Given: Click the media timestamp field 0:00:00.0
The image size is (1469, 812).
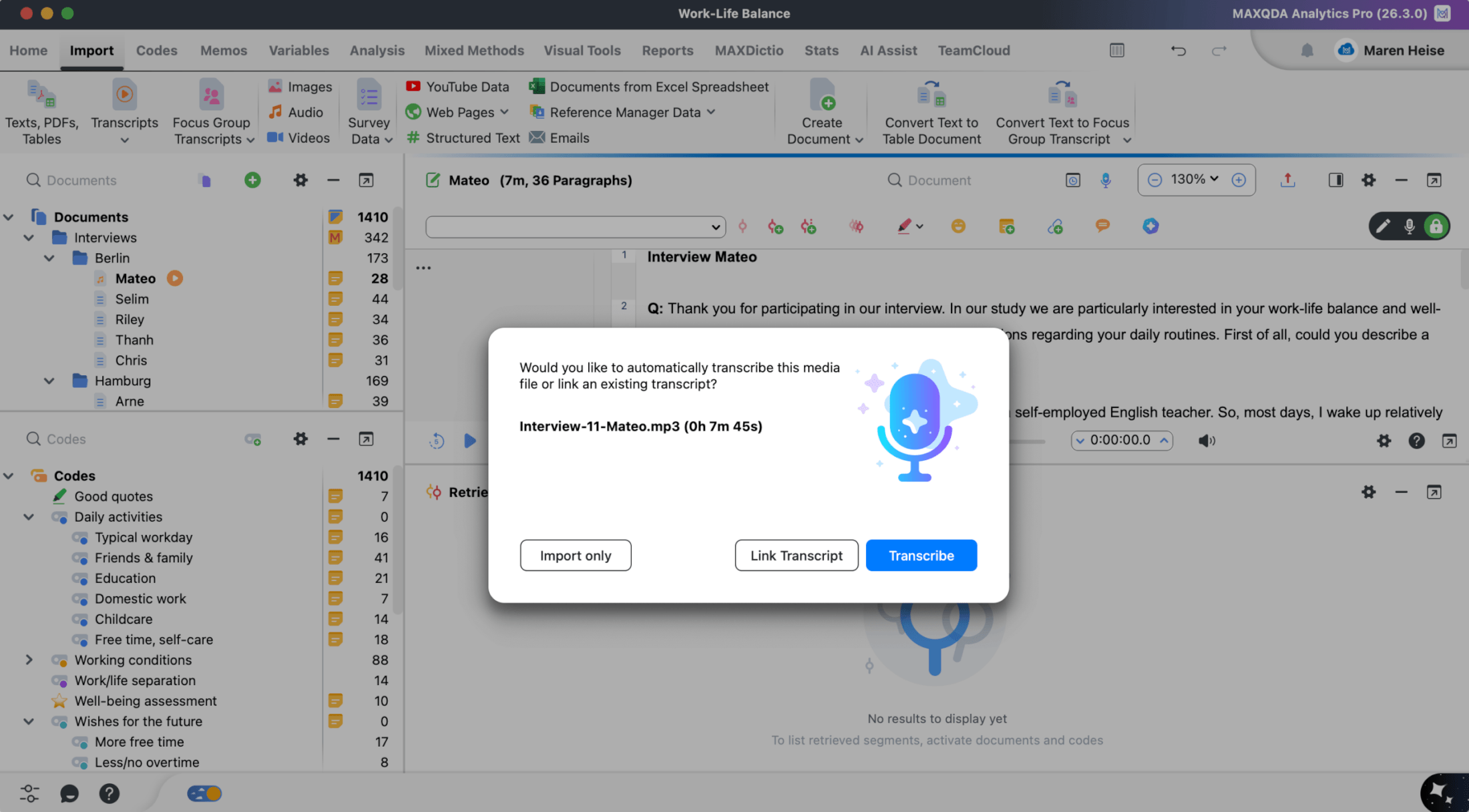Looking at the screenshot, I should tap(1122, 440).
